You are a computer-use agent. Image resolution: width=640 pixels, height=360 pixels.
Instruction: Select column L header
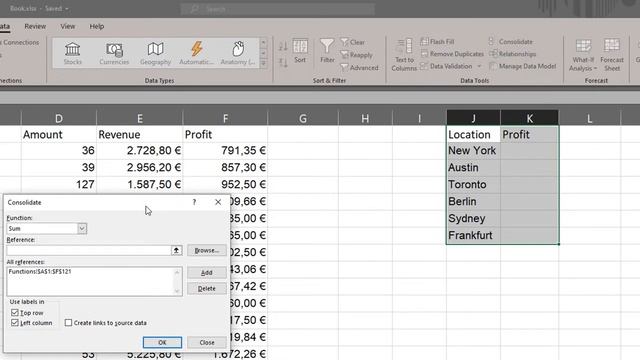589,118
